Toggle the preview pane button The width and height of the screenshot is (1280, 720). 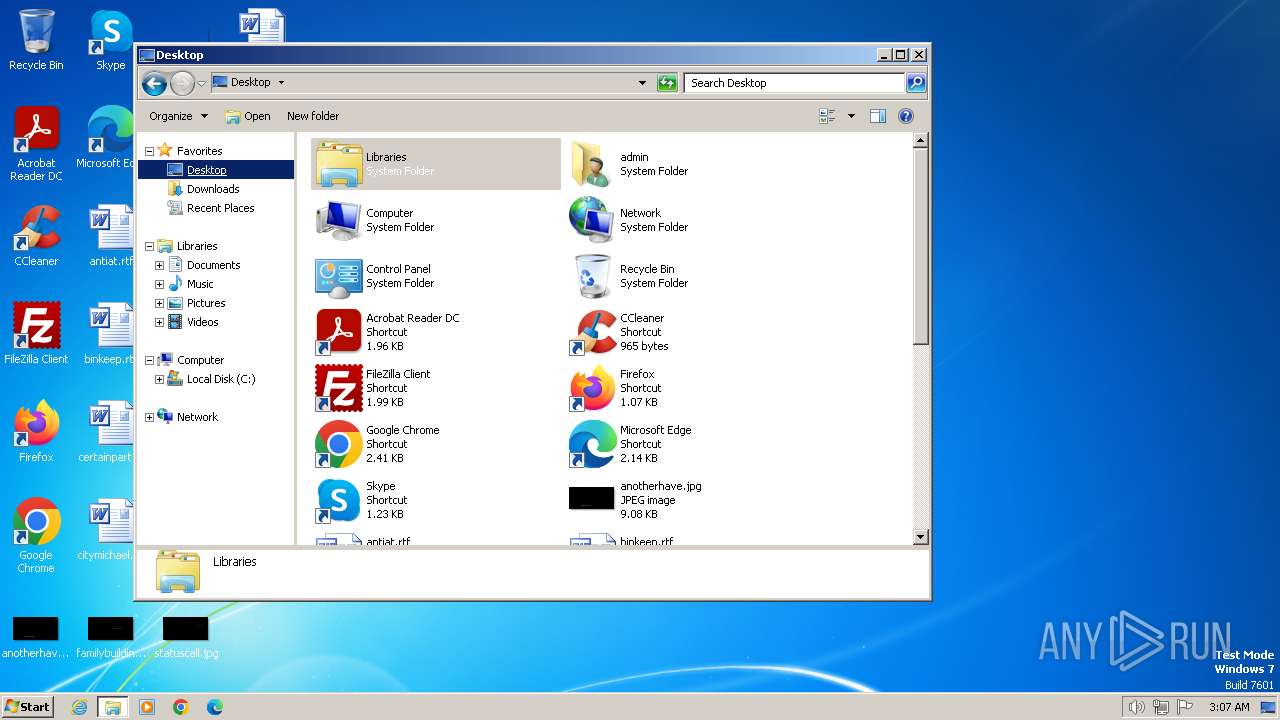pyautogui.click(x=877, y=116)
